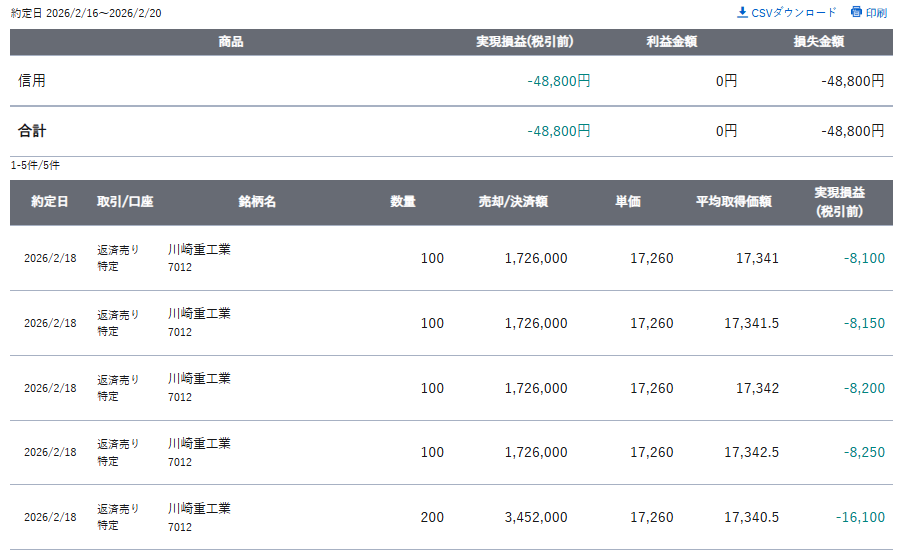Viewport: 899px width, 558px height.
Task: Click the 印刷 print link text
Action: pyautogui.click(x=876, y=13)
